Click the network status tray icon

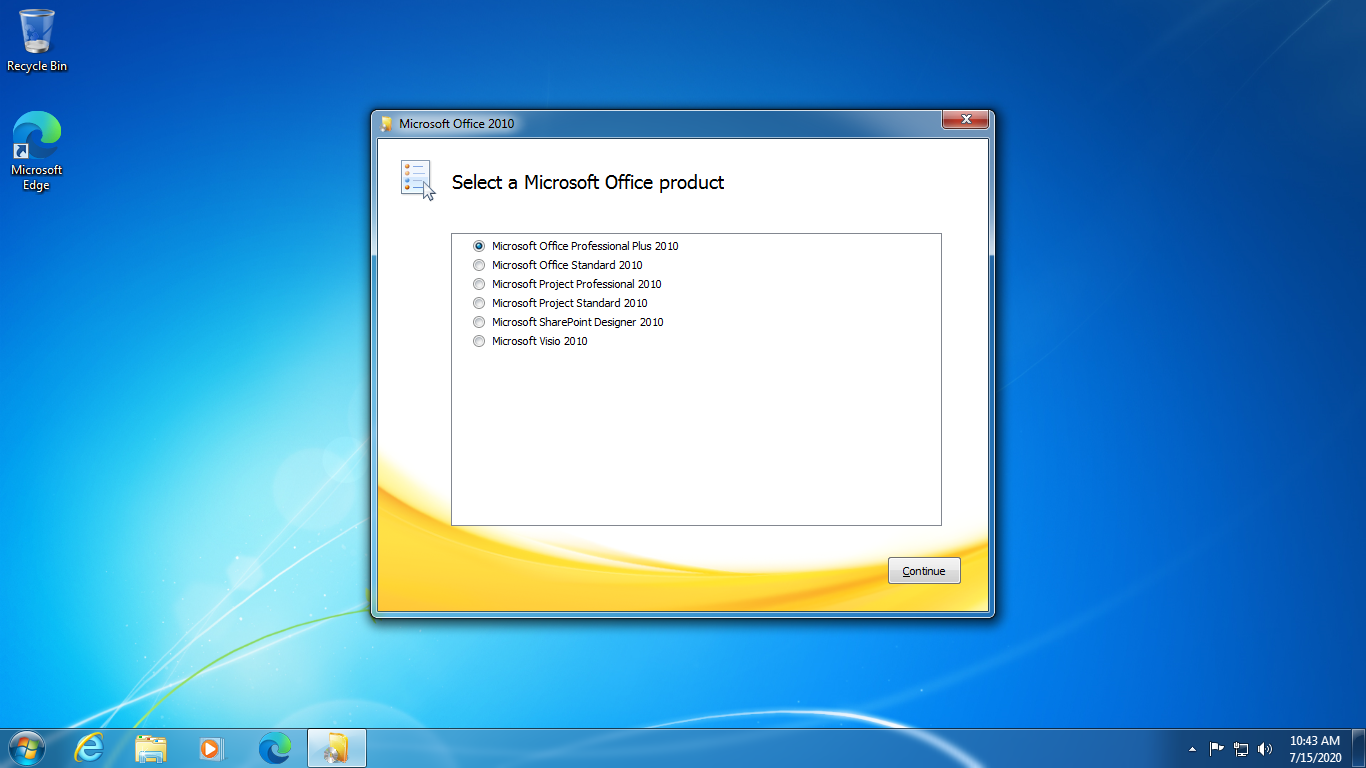(1241, 748)
